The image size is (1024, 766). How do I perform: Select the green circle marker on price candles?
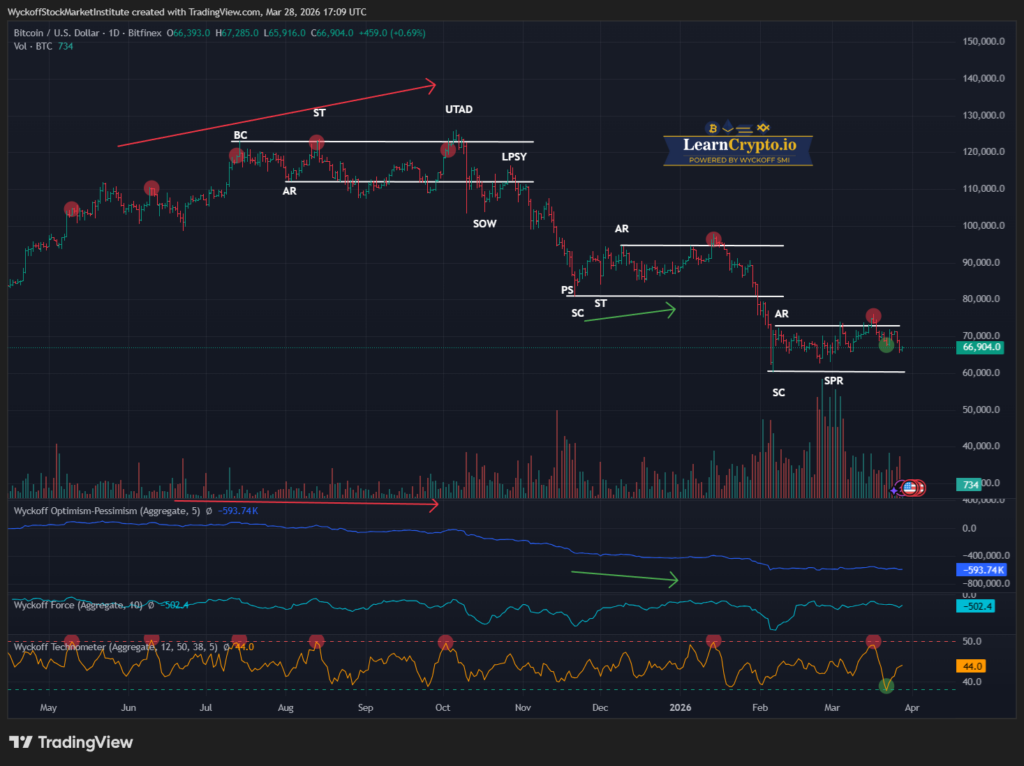pyautogui.click(x=886, y=345)
